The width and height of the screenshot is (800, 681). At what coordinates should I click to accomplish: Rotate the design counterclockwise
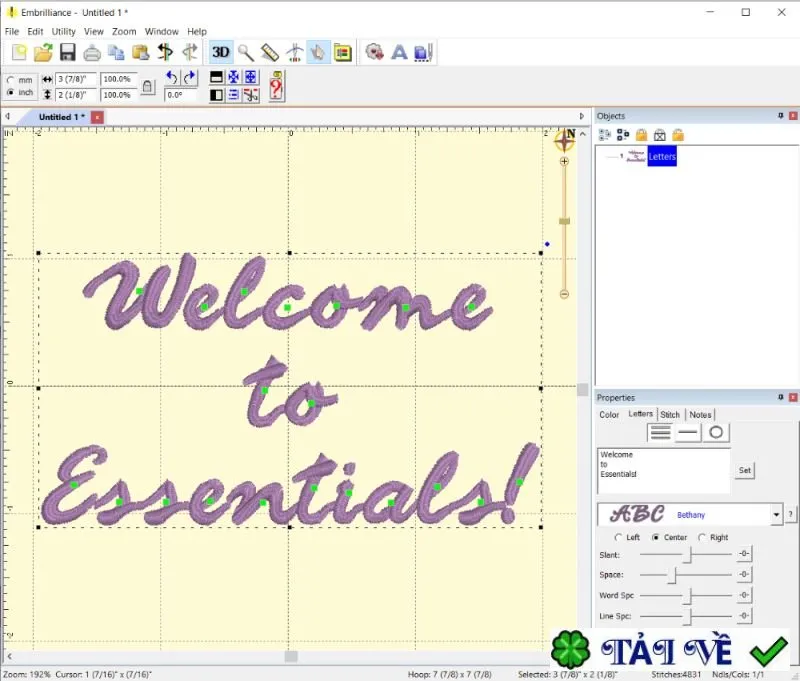coord(172,78)
